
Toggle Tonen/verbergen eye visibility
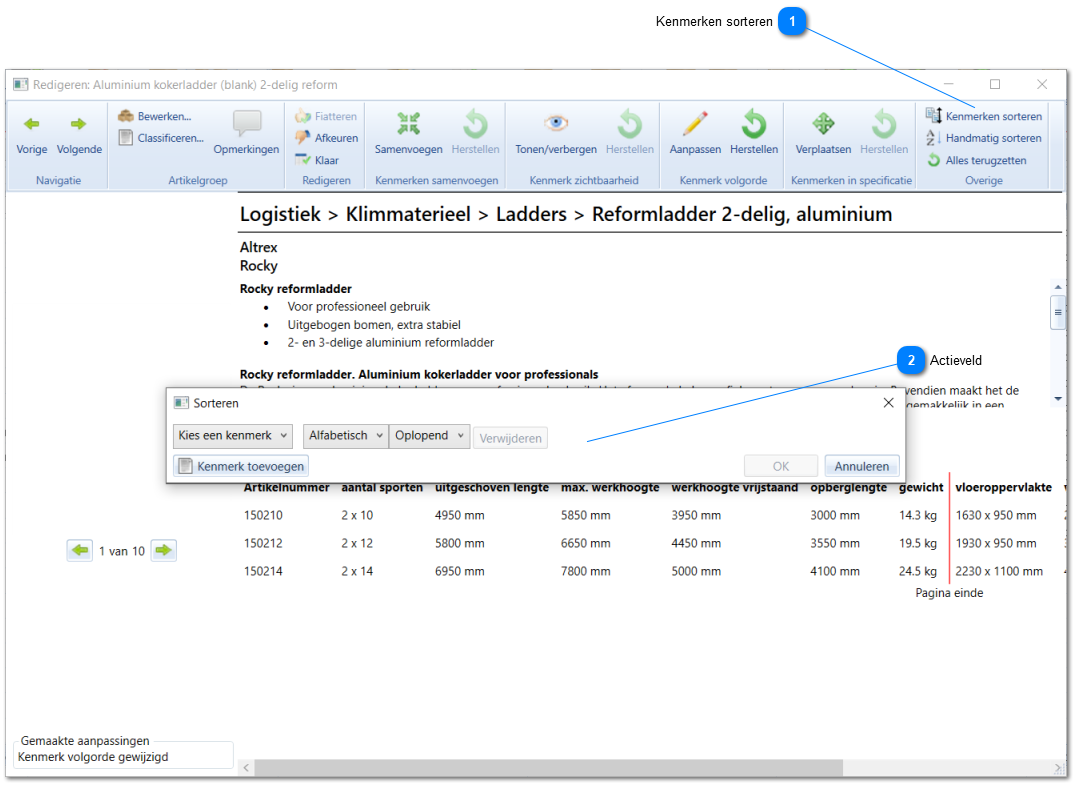(x=556, y=124)
